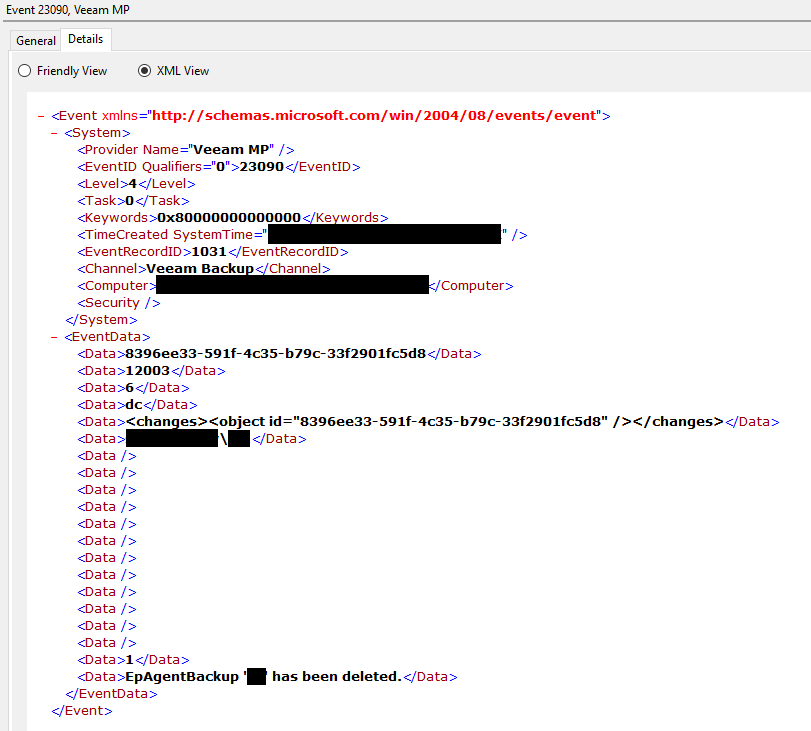
Task: Click the changes object id Data line
Action: (424, 422)
